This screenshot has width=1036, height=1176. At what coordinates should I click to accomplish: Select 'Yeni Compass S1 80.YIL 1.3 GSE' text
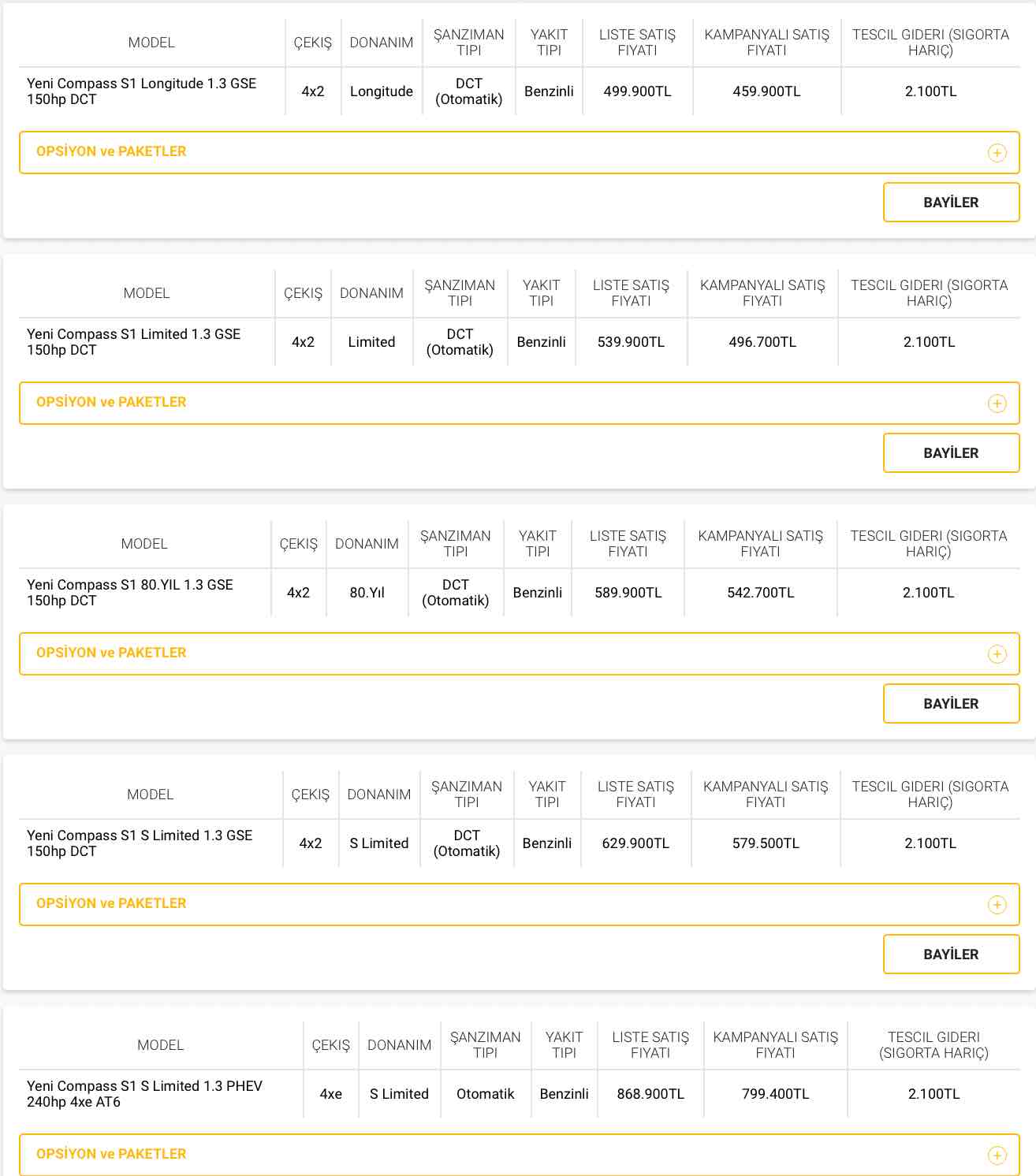[x=130, y=585]
